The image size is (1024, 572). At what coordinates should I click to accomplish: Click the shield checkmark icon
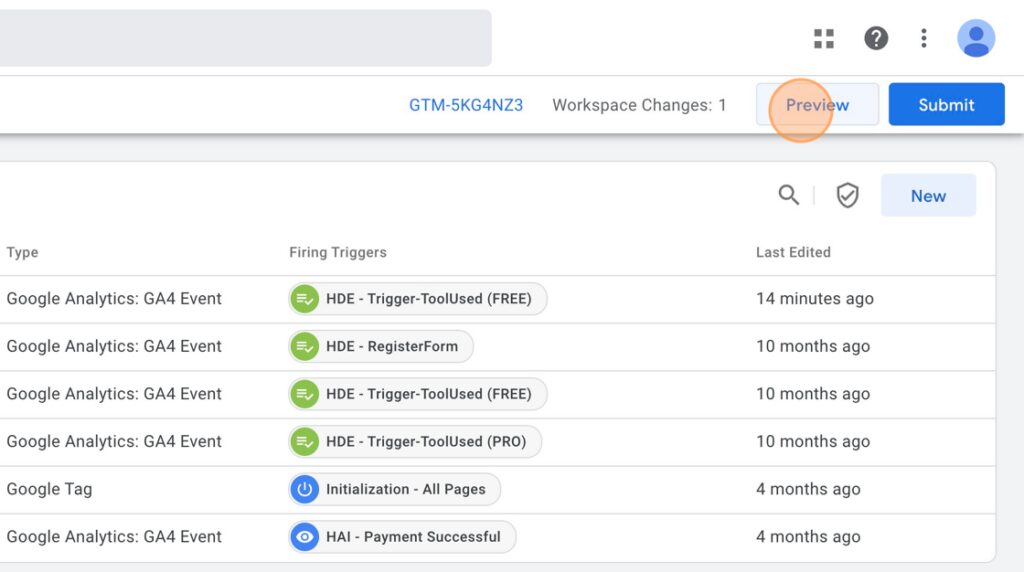[x=847, y=195]
